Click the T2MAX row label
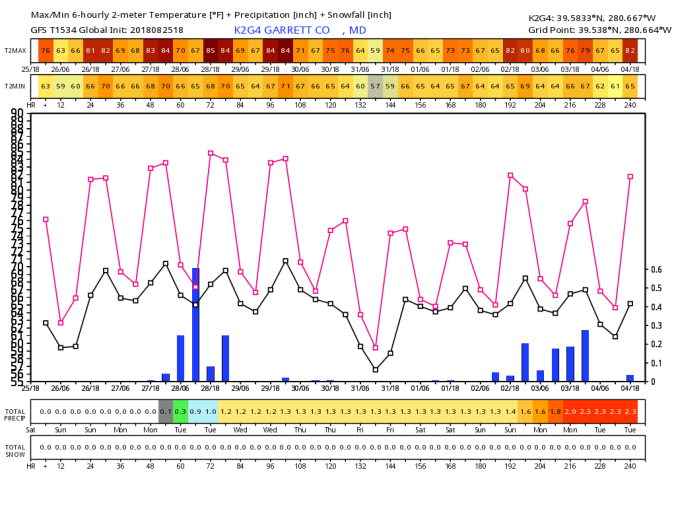 coord(15,50)
